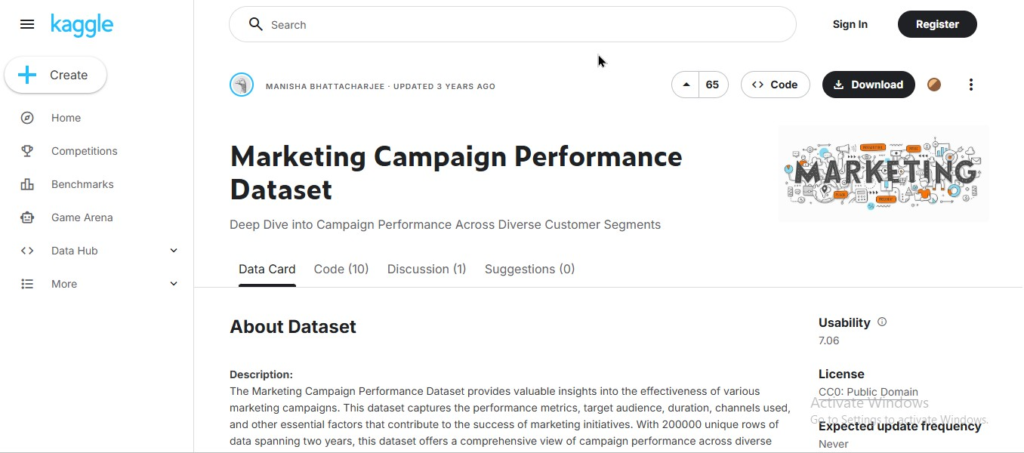Click the Home compass icon

(x=28, y=118)
